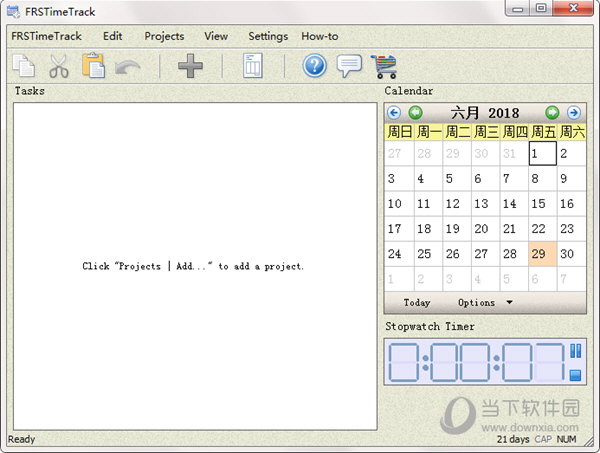Open the How-to menu

click(320, 36)
